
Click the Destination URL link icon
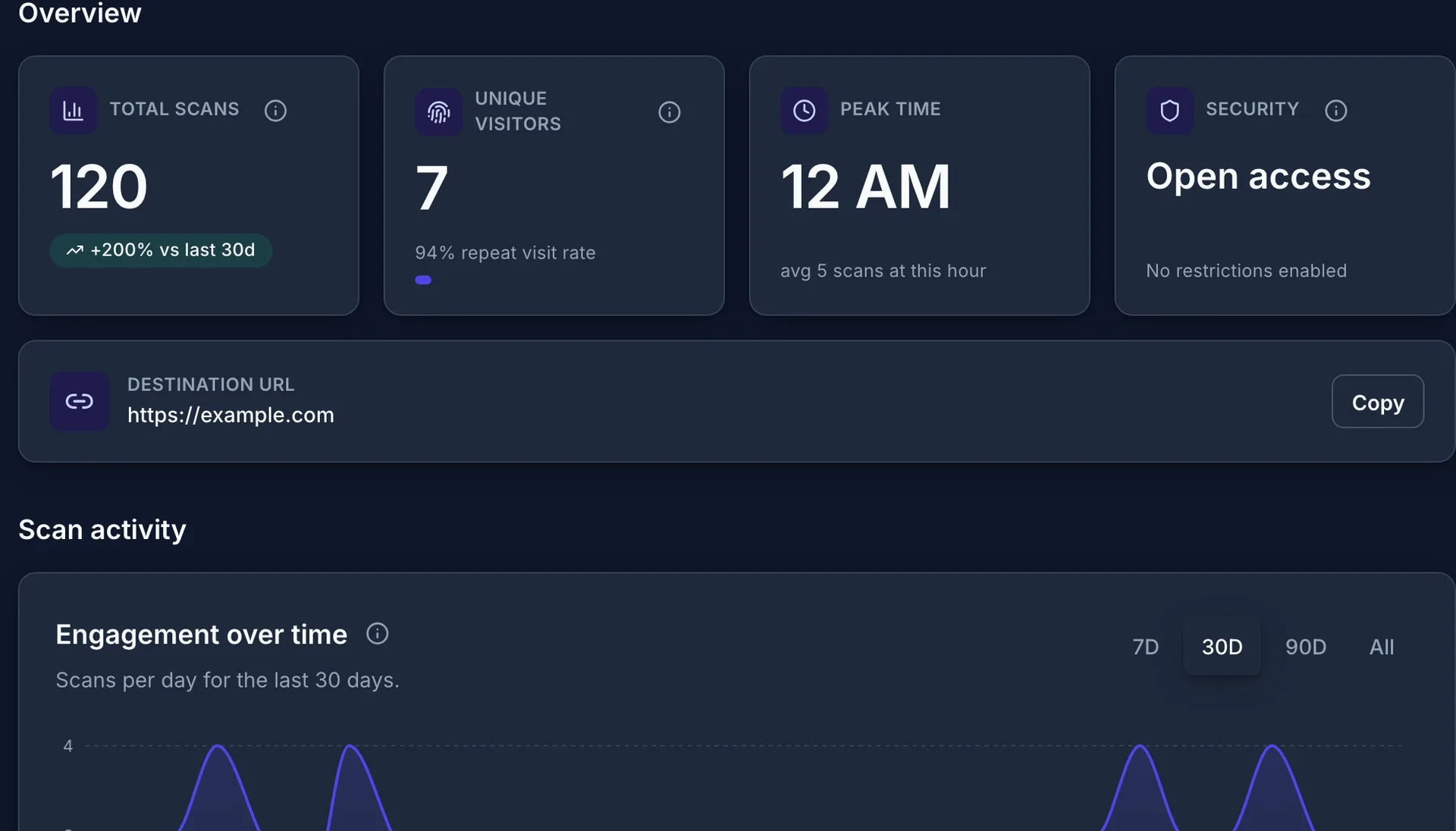tap(80, 401)
